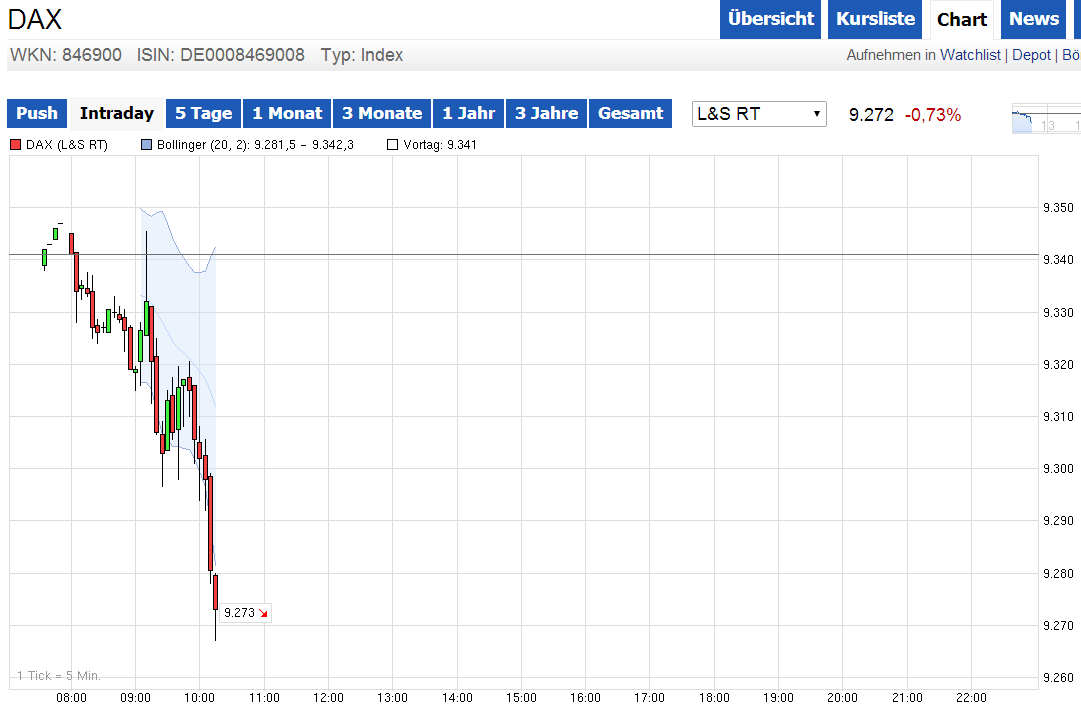Select the Intraday chart view
This screenshot has height=707, width=1081.
(116, 113)
